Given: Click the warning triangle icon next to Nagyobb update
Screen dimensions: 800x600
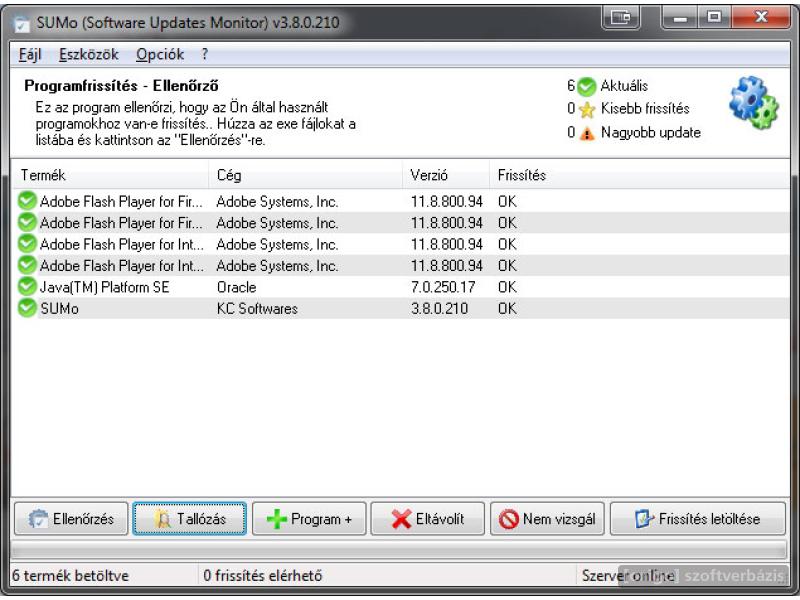Looking at the screenshot, I should (x=587, y=133).
